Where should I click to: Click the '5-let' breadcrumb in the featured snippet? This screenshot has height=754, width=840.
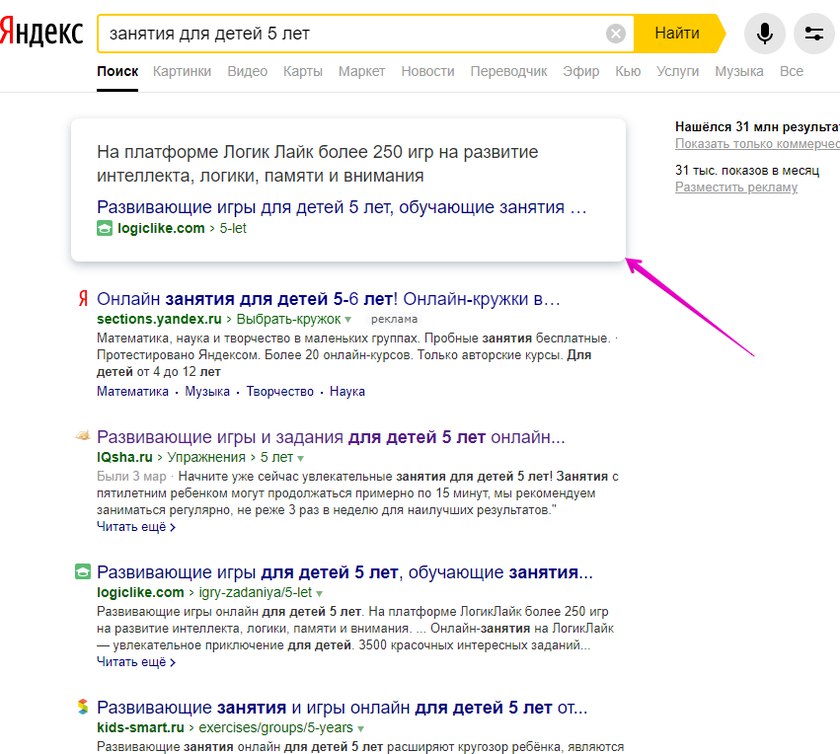pyautogui.click(x=232, y=228)
